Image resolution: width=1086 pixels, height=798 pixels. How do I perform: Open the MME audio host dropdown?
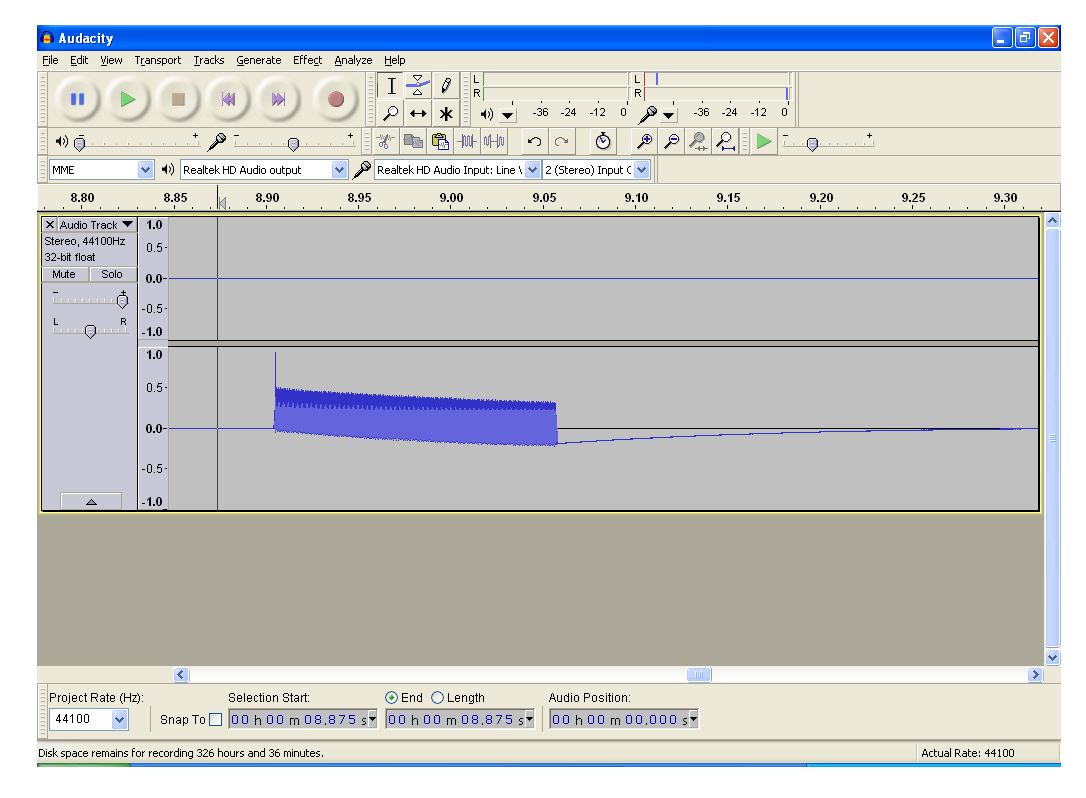(146, 170)
